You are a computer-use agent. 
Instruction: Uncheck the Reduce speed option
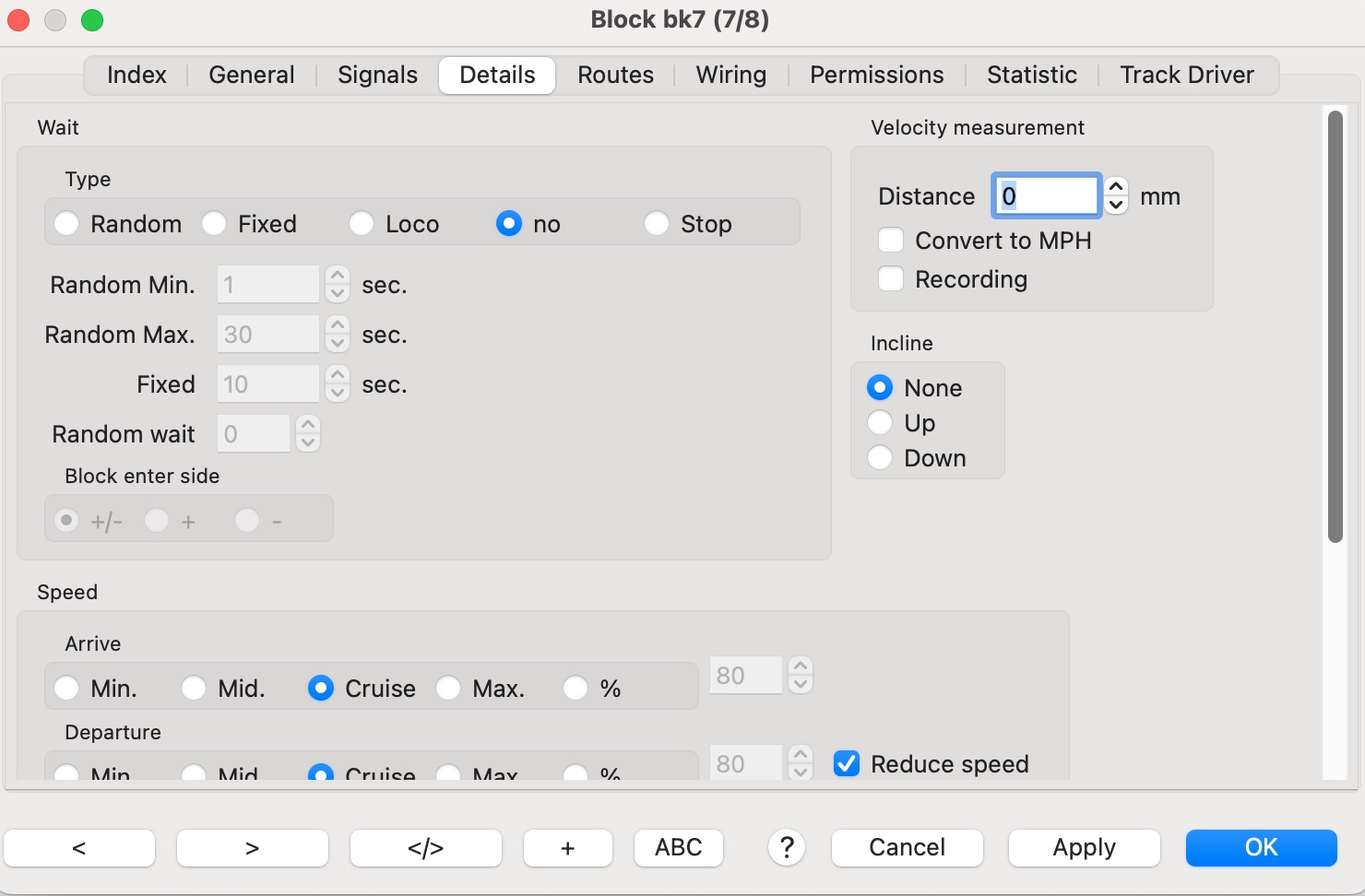(847, 764)
